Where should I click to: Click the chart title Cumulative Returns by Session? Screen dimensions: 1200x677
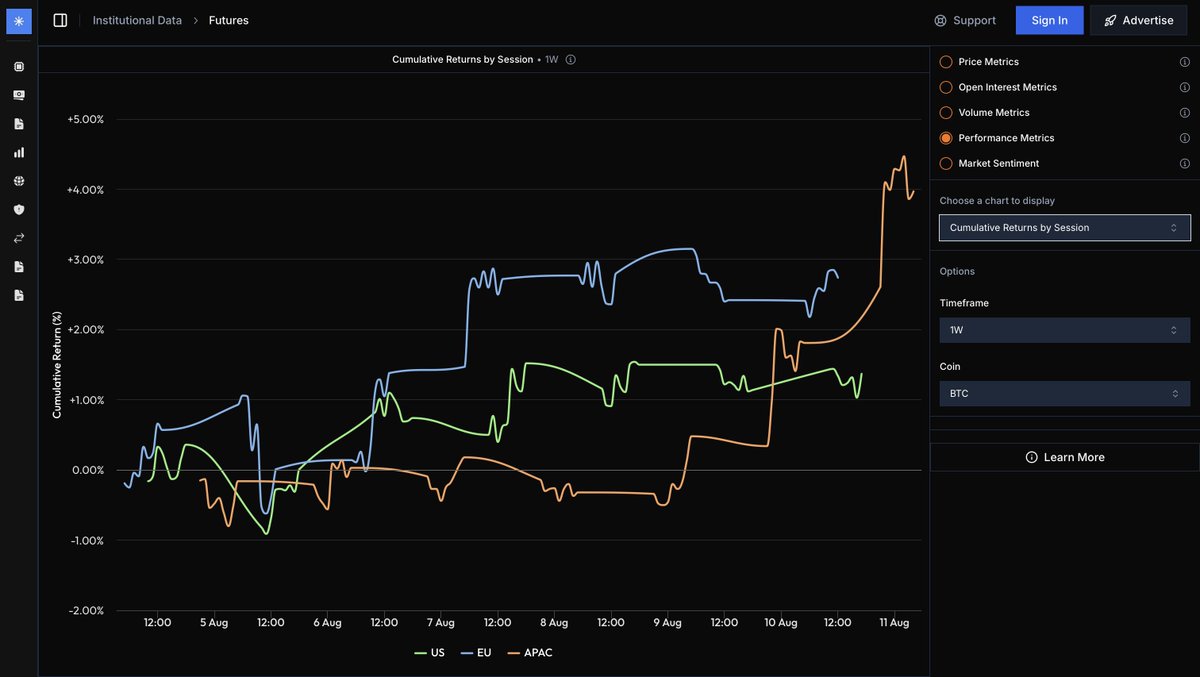click(462, 59)
